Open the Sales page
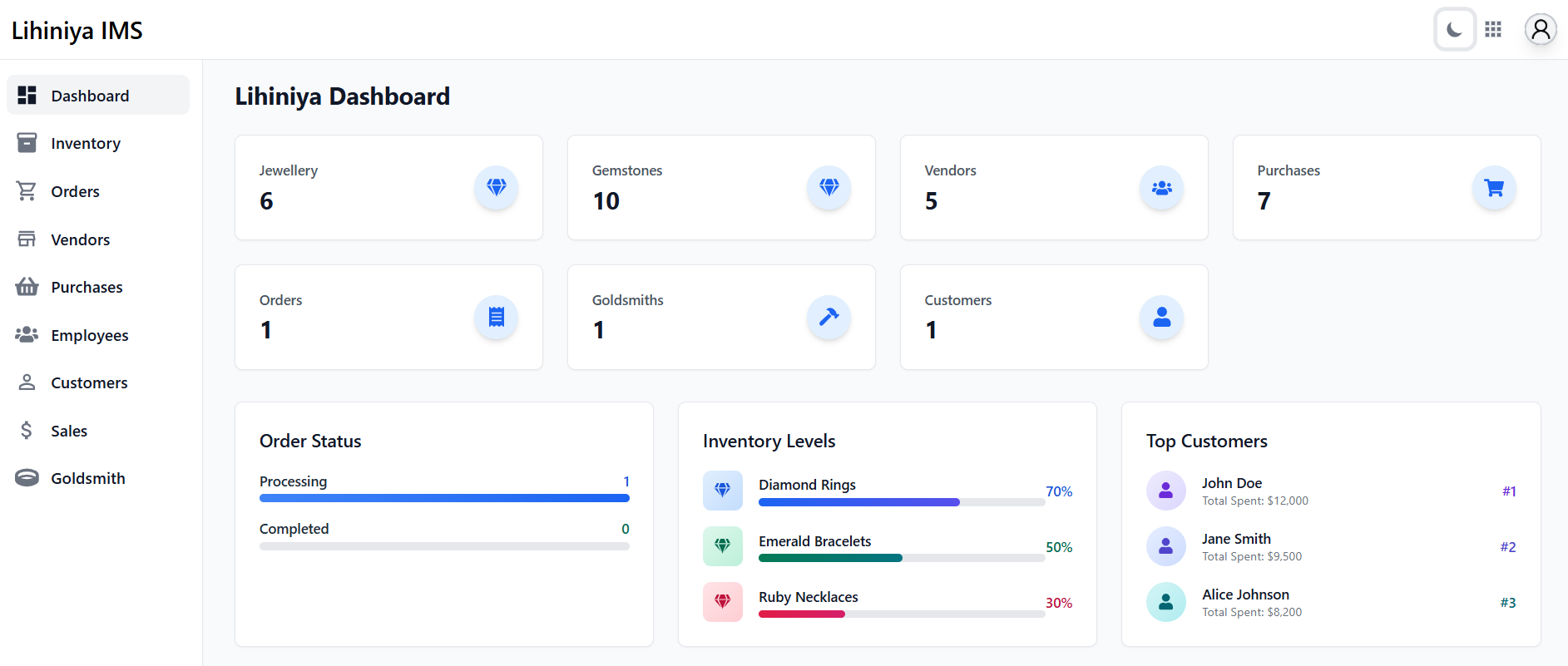 click(98, 431)
